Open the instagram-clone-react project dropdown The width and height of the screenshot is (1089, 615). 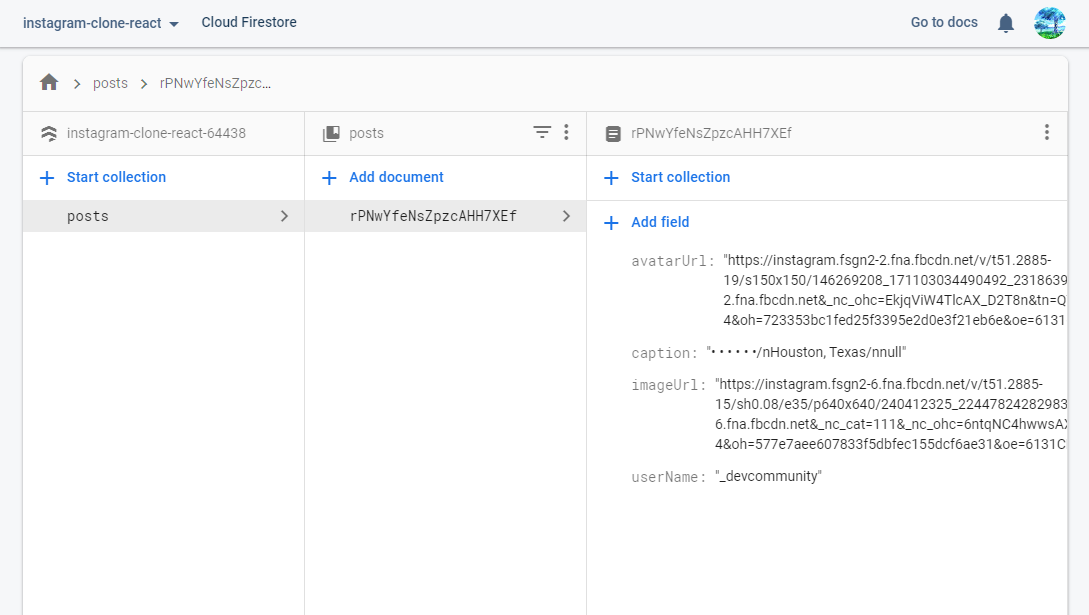[x=101, y=23]
